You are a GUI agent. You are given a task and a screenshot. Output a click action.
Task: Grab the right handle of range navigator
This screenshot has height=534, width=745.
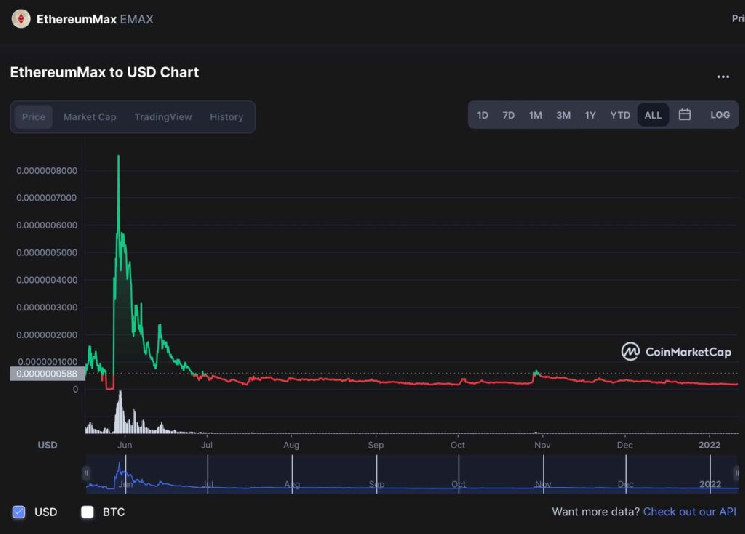[x=736, y=473]
